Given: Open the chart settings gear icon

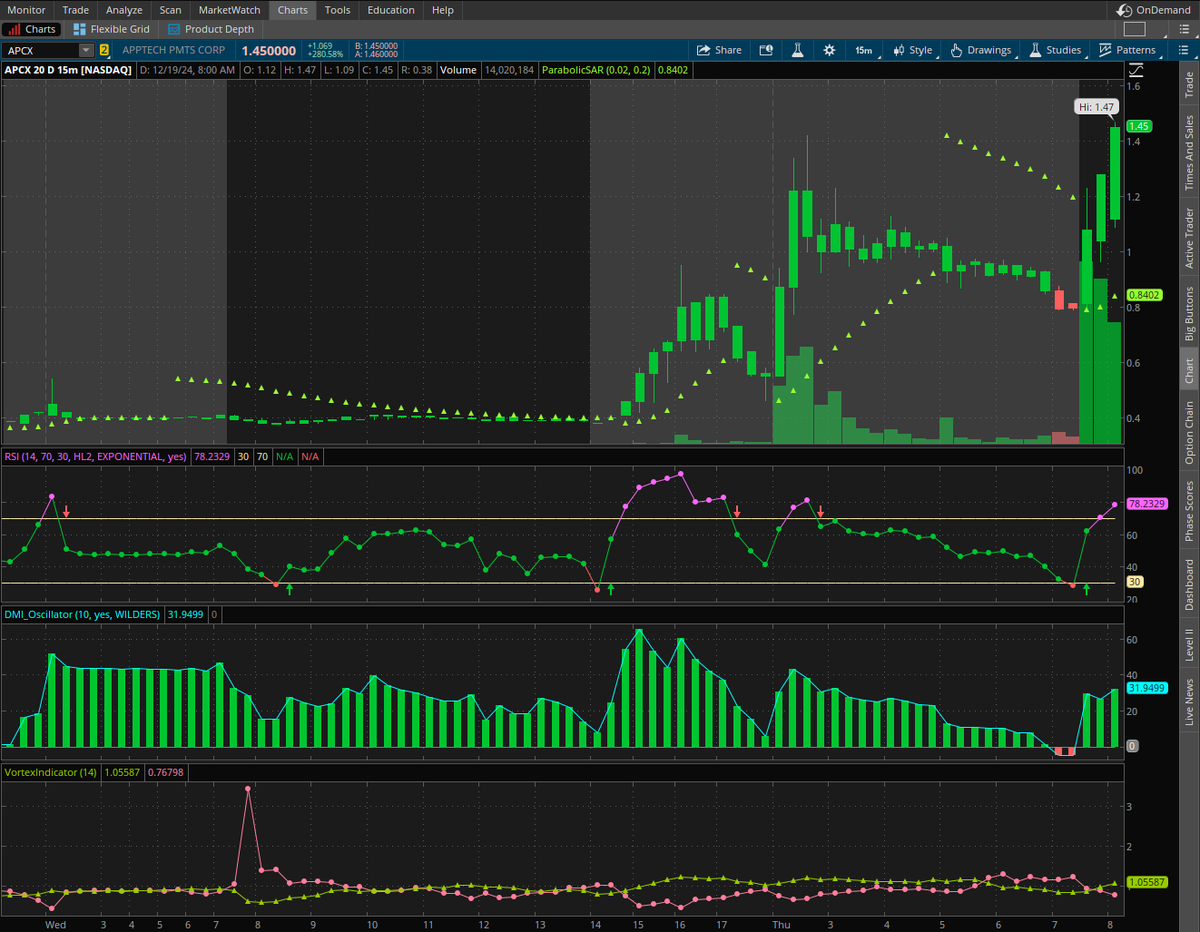Looking at the screenshot, I should pyautogui.click(x=829, y=50).
